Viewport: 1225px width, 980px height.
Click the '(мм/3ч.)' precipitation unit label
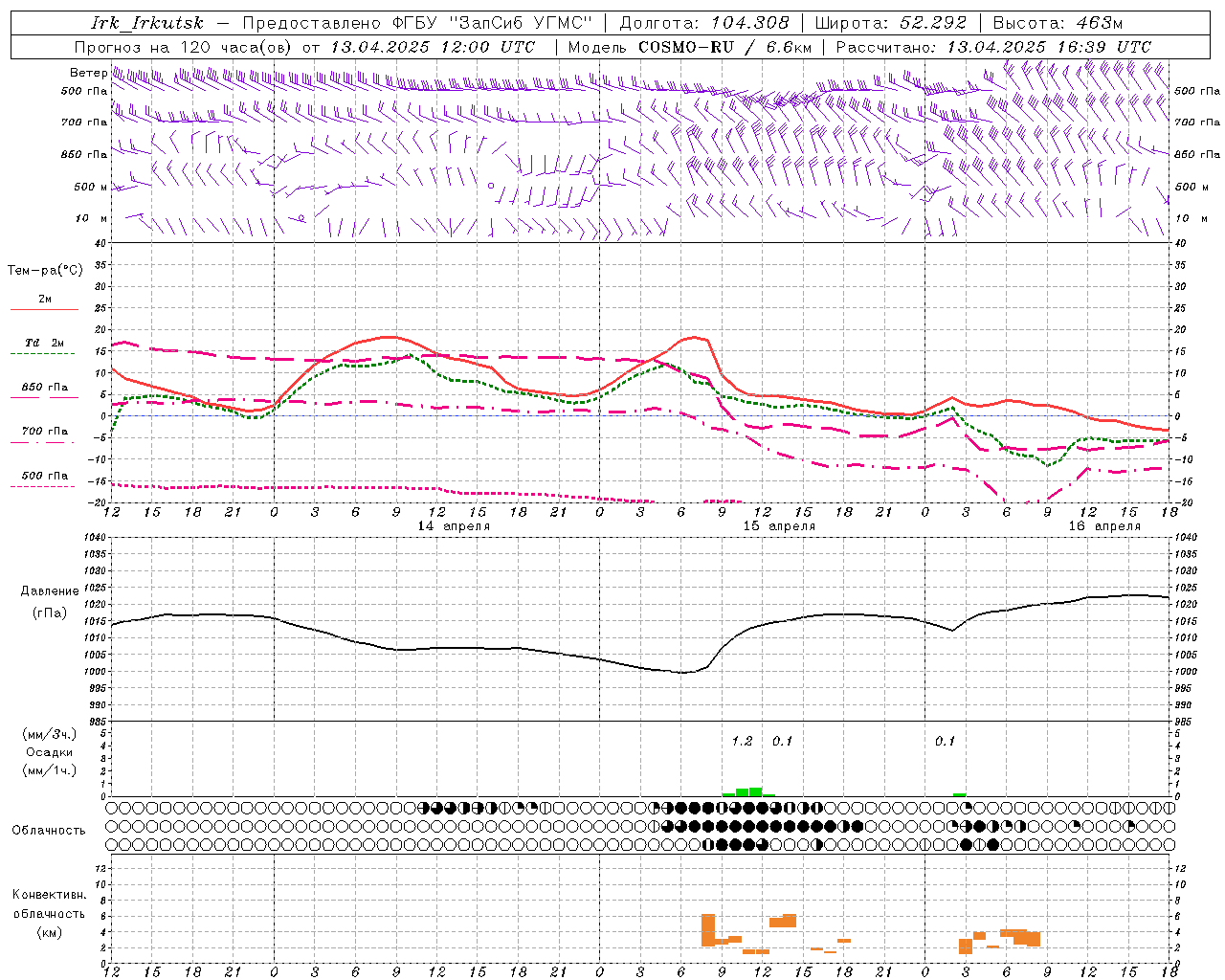(x=50, y=734)
